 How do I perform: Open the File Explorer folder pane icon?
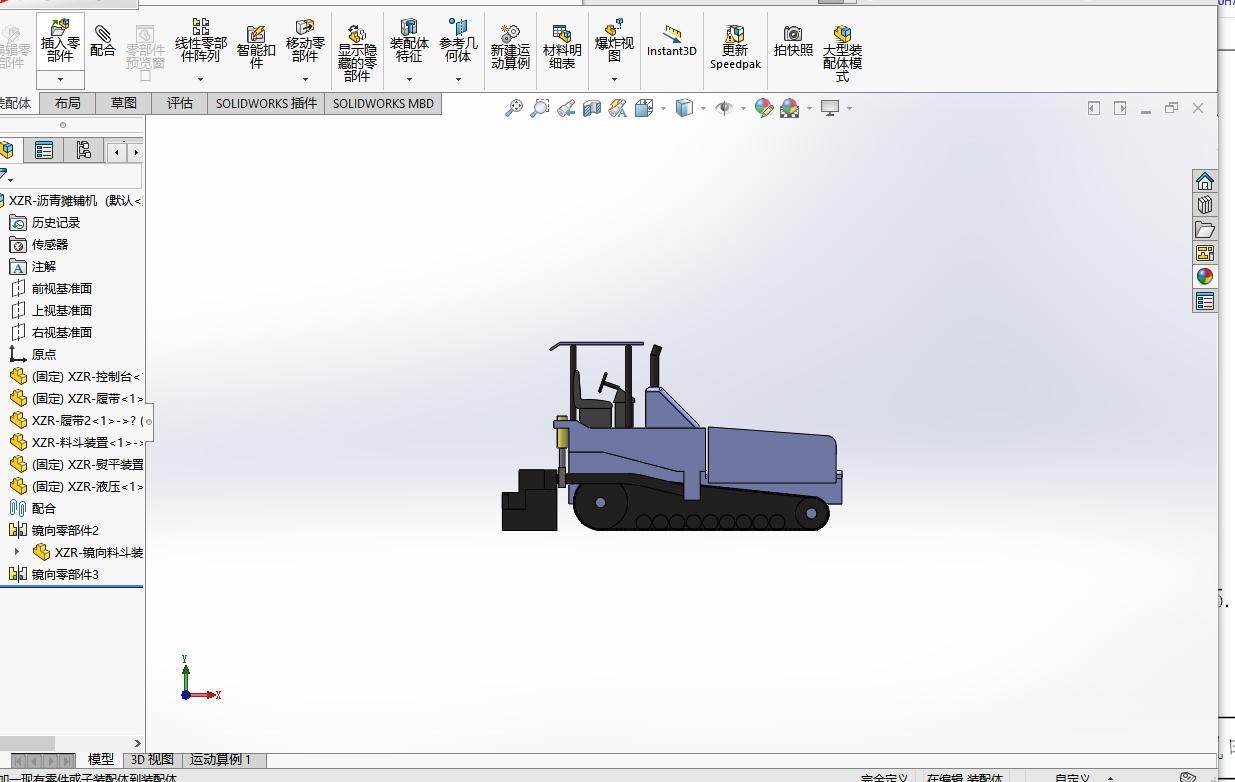point(1205,229)
